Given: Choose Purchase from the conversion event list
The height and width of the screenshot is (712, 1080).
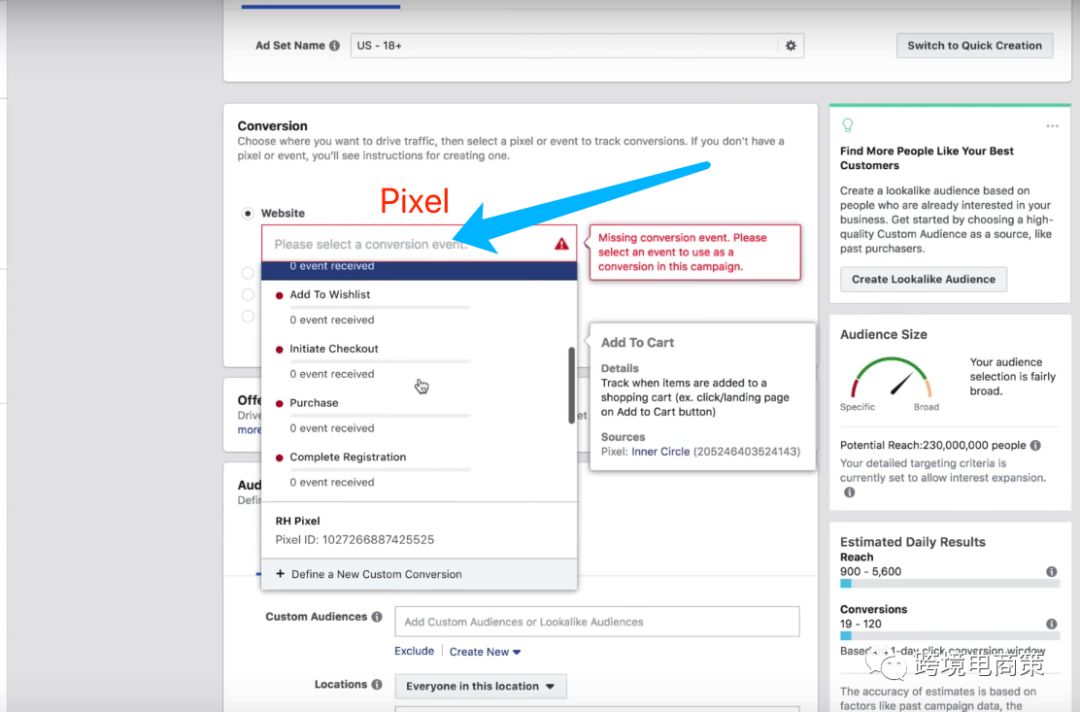Looking at the screenshot, I should click(x=314, y=403).
